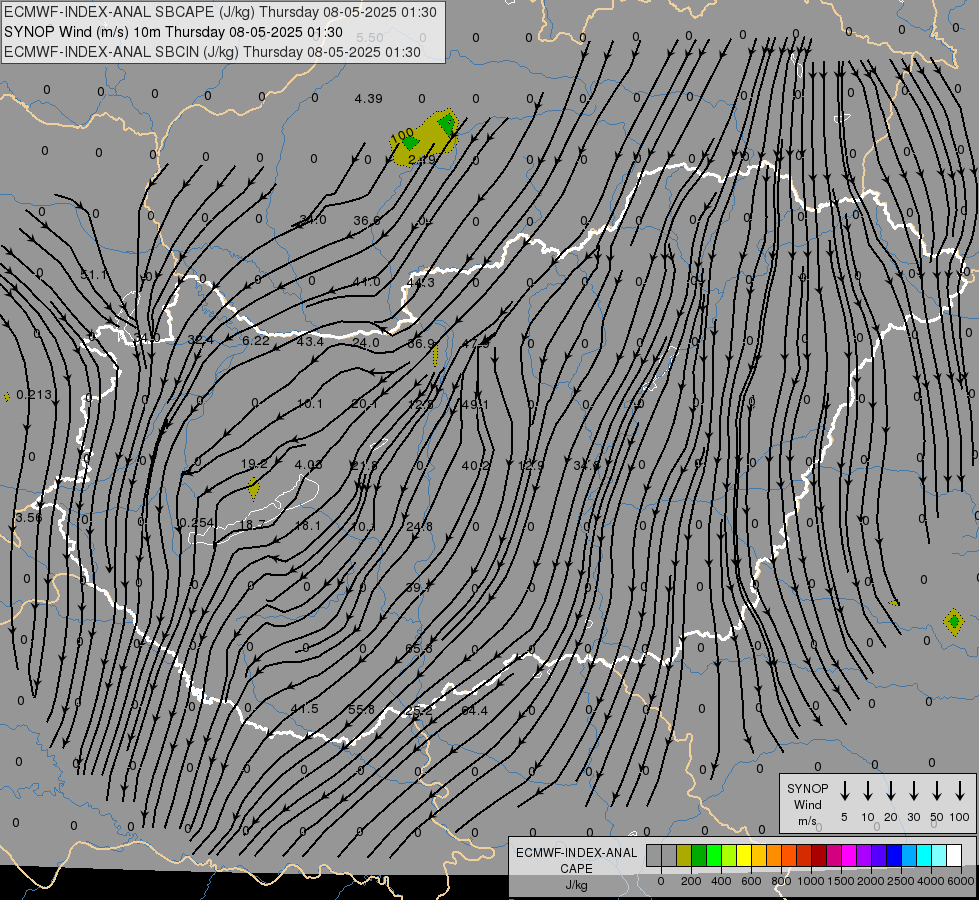The width and height of the screenshot is (979, 900).
Task: Click the ECMWF-INDEX-ANAL CAPE legend title
Action: point(576,860)
